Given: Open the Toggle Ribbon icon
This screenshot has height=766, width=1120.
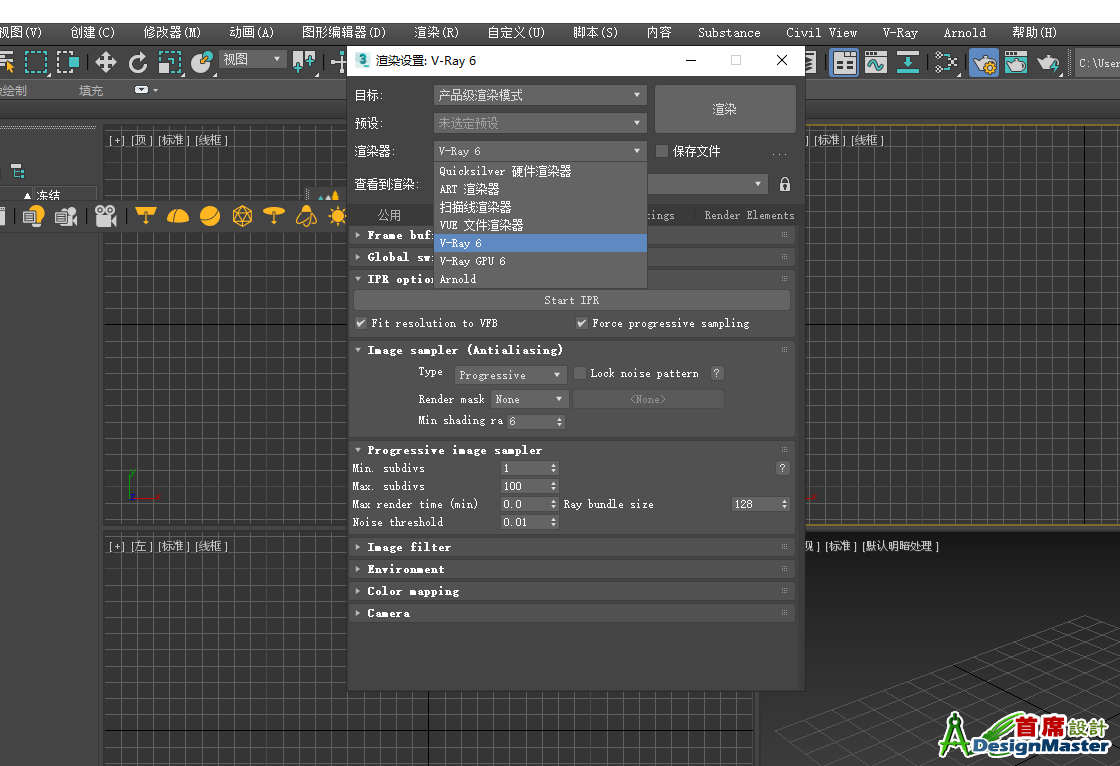Looking at the screenshot, I should (844, 63).
